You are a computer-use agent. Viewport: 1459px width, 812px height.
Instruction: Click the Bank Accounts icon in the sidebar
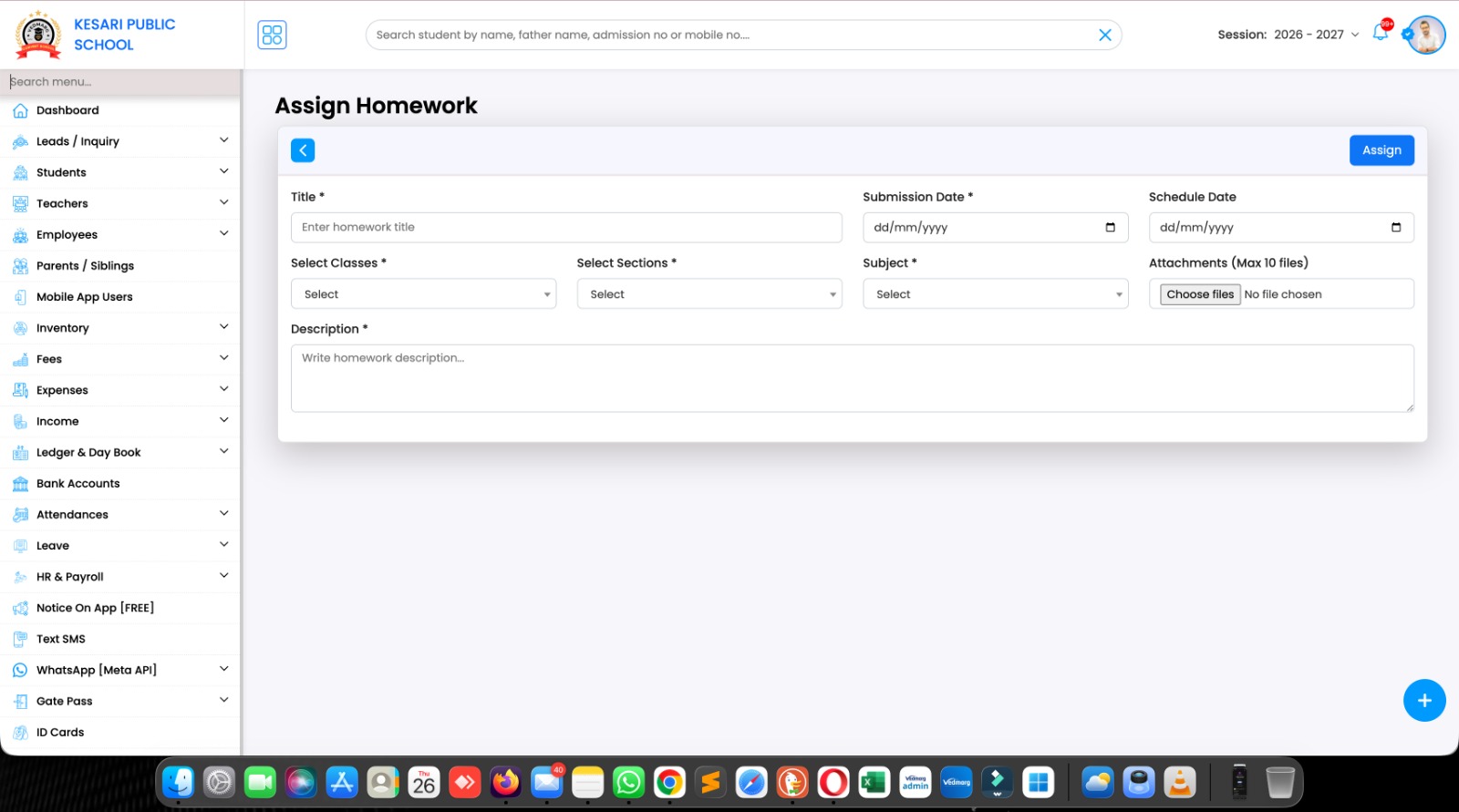pyautogui.click(x=20, y=484)
